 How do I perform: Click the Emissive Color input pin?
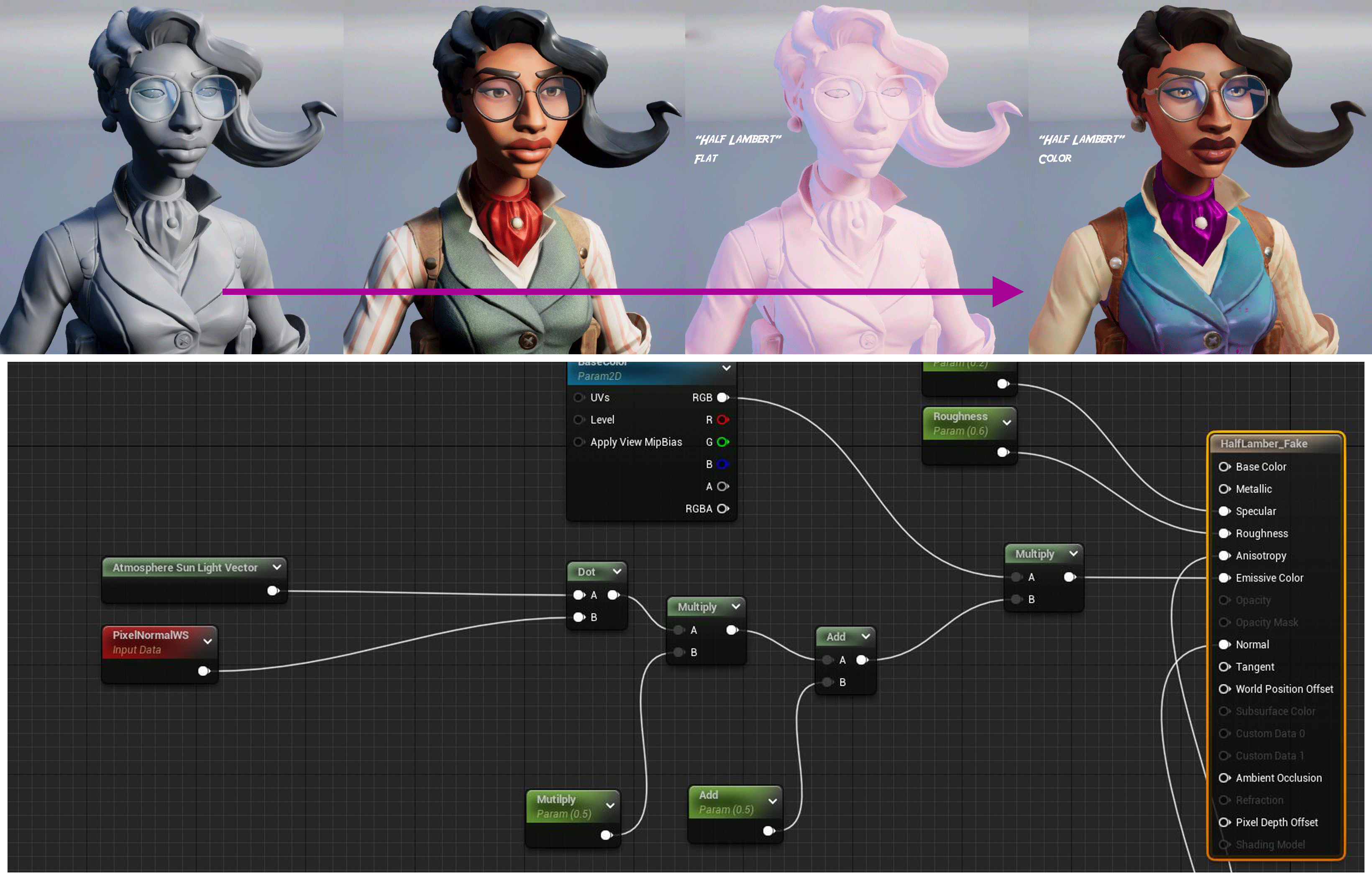(1224, 578)
